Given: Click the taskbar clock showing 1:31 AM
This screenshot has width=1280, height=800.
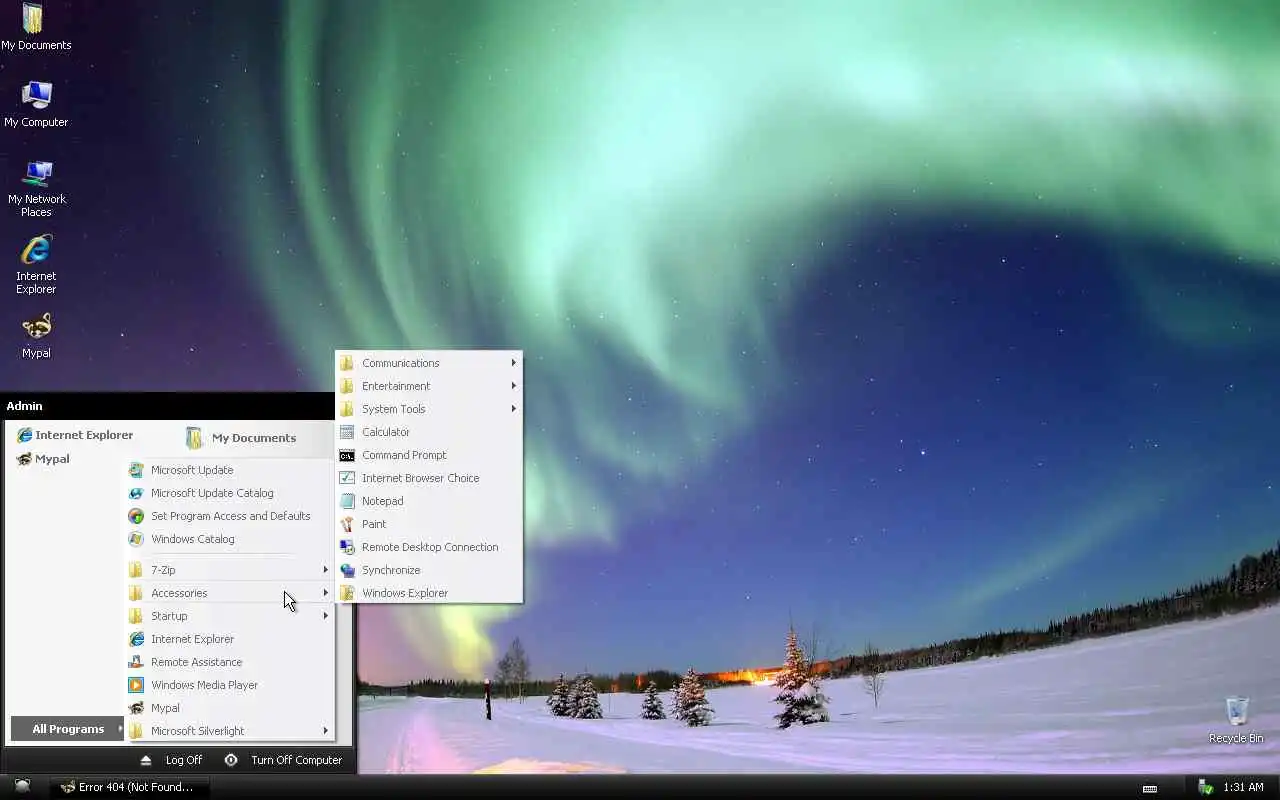Looking at the screenshot, I should pos(1244,787).
